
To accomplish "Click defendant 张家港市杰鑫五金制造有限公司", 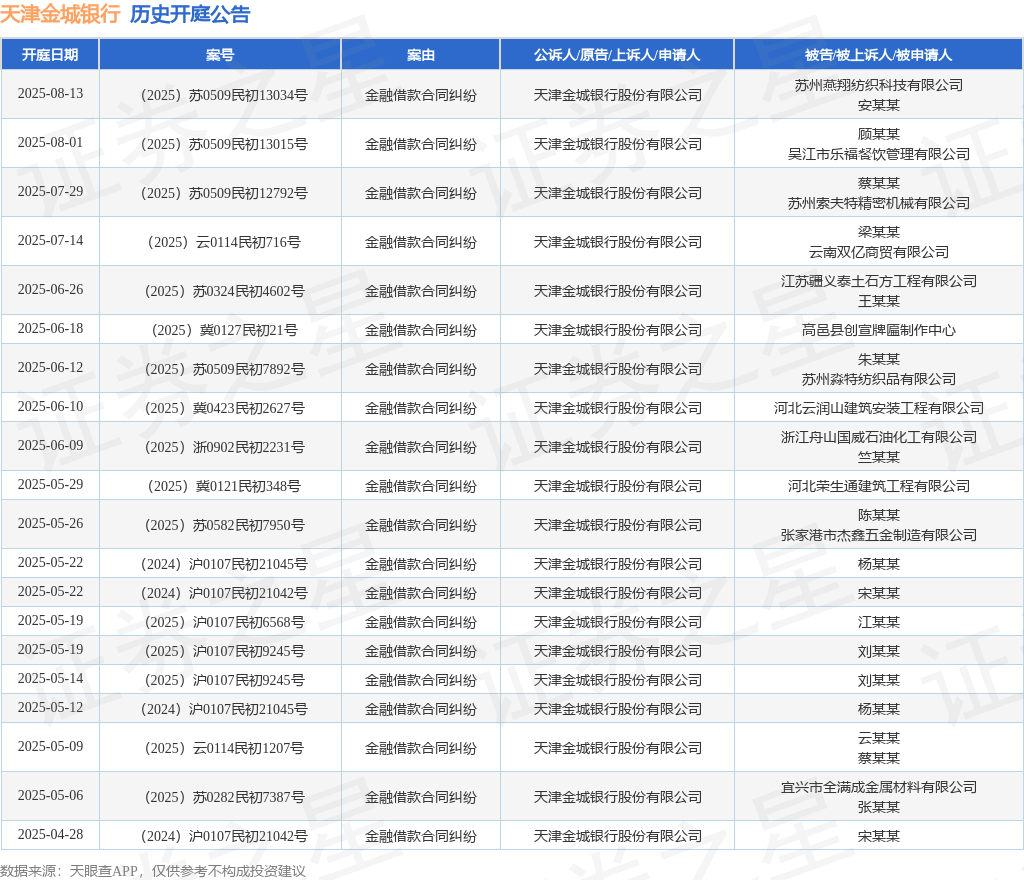I will pos(878,535).
